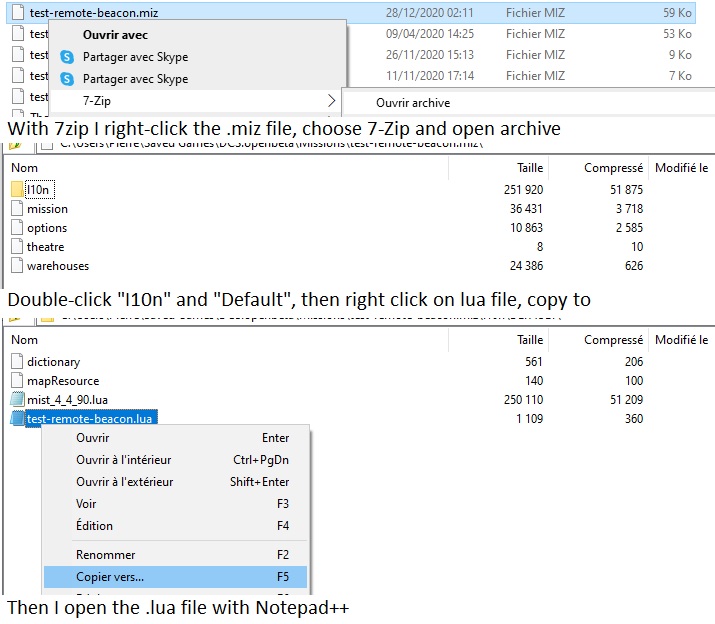Click date 26/11/2020 15:13 cell
The image size is (715, 624).
[430, 55]
